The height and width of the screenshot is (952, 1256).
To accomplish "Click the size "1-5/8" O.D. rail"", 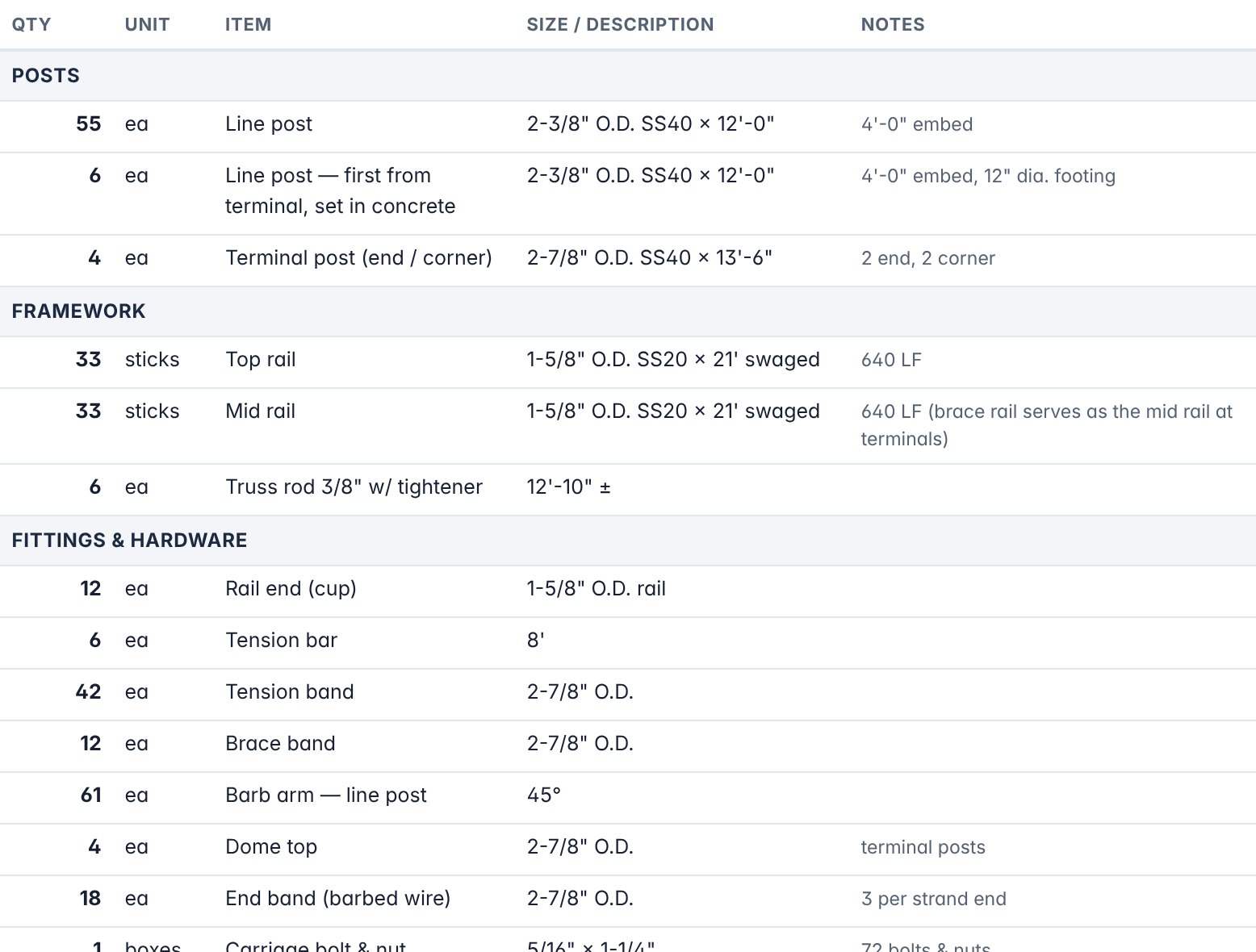I will coord(597,589).
